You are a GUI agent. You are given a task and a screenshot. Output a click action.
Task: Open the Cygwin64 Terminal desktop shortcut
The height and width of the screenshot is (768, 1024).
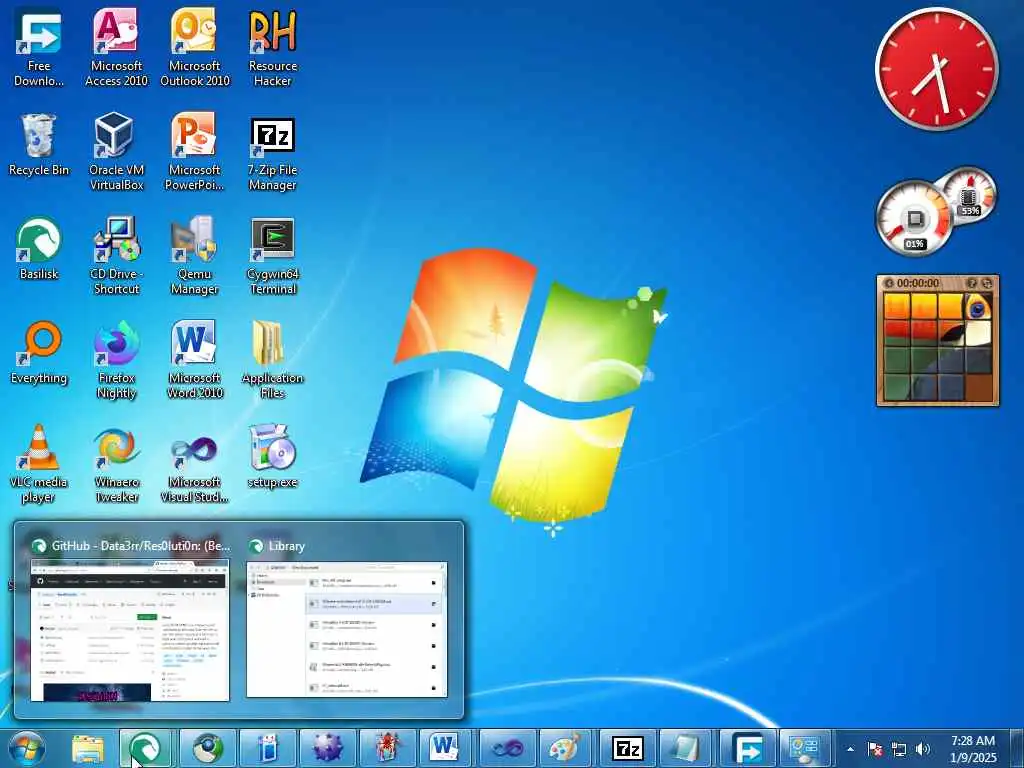coord(272,255)
